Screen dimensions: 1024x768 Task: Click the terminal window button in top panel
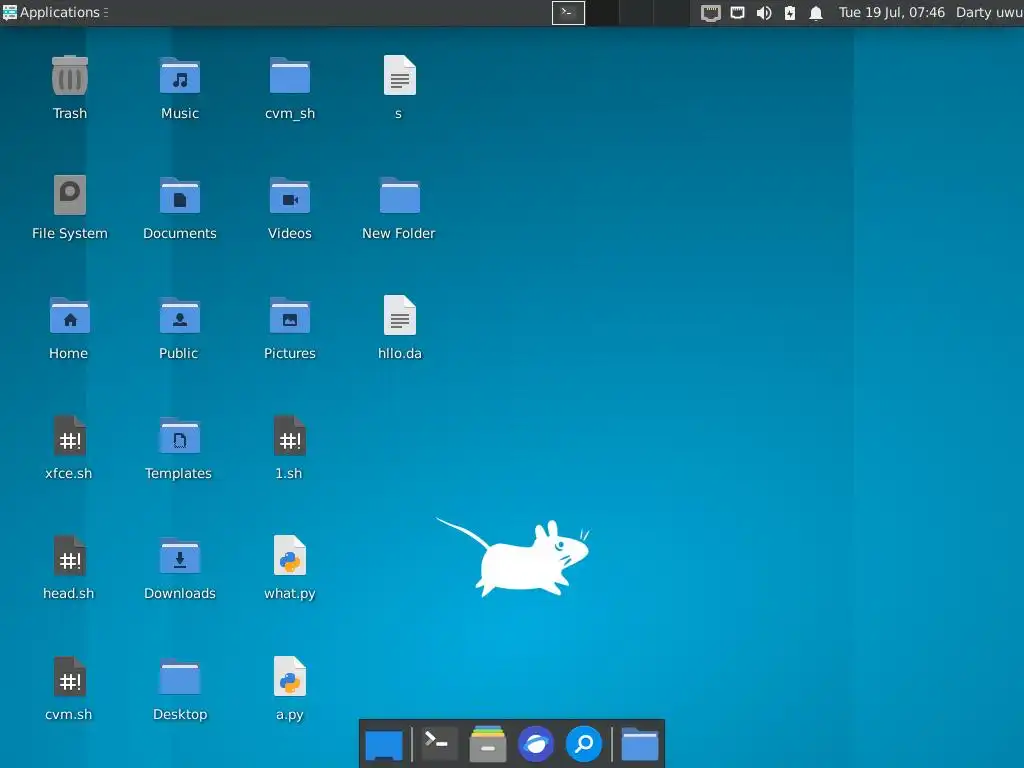568,12
